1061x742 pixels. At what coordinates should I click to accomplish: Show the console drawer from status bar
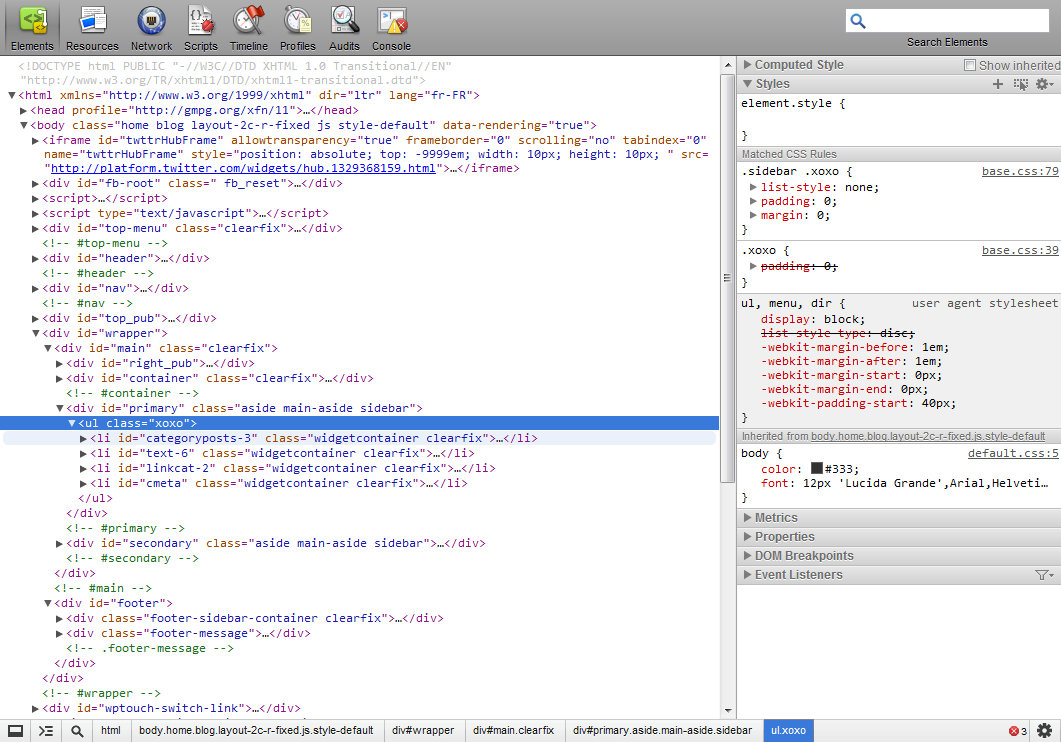coord(46,731)
